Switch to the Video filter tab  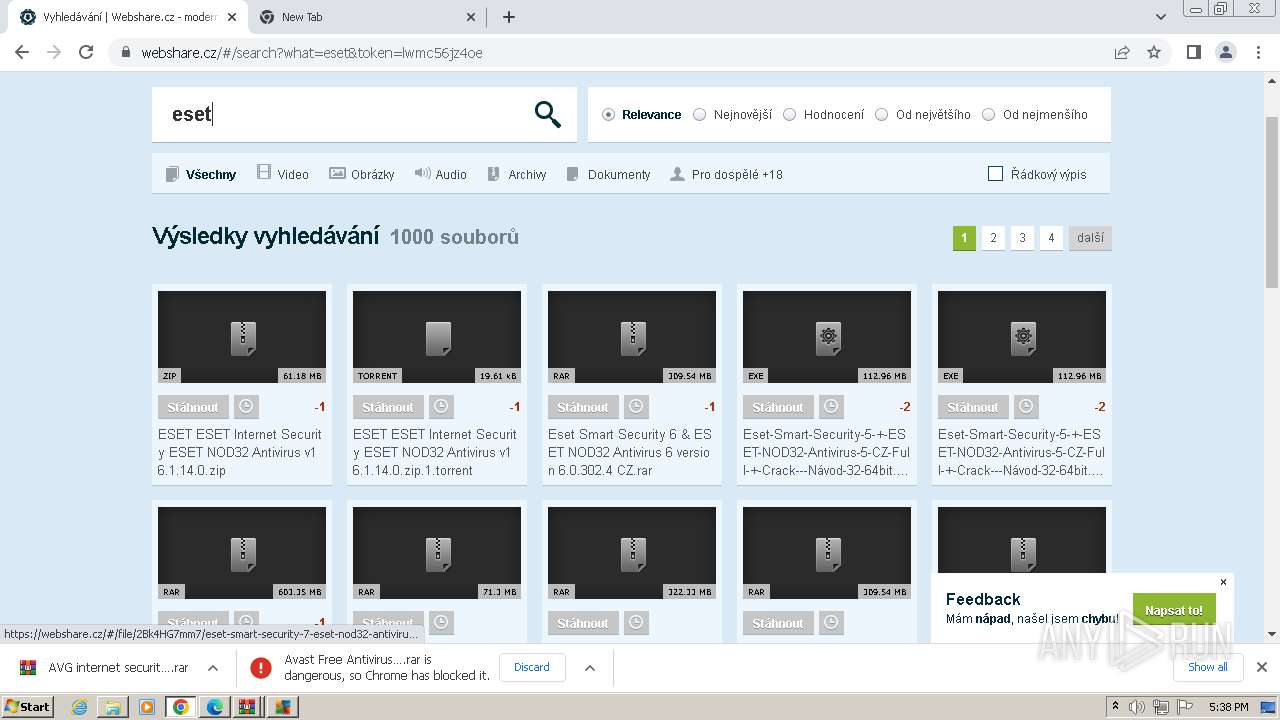coord(283,174)
